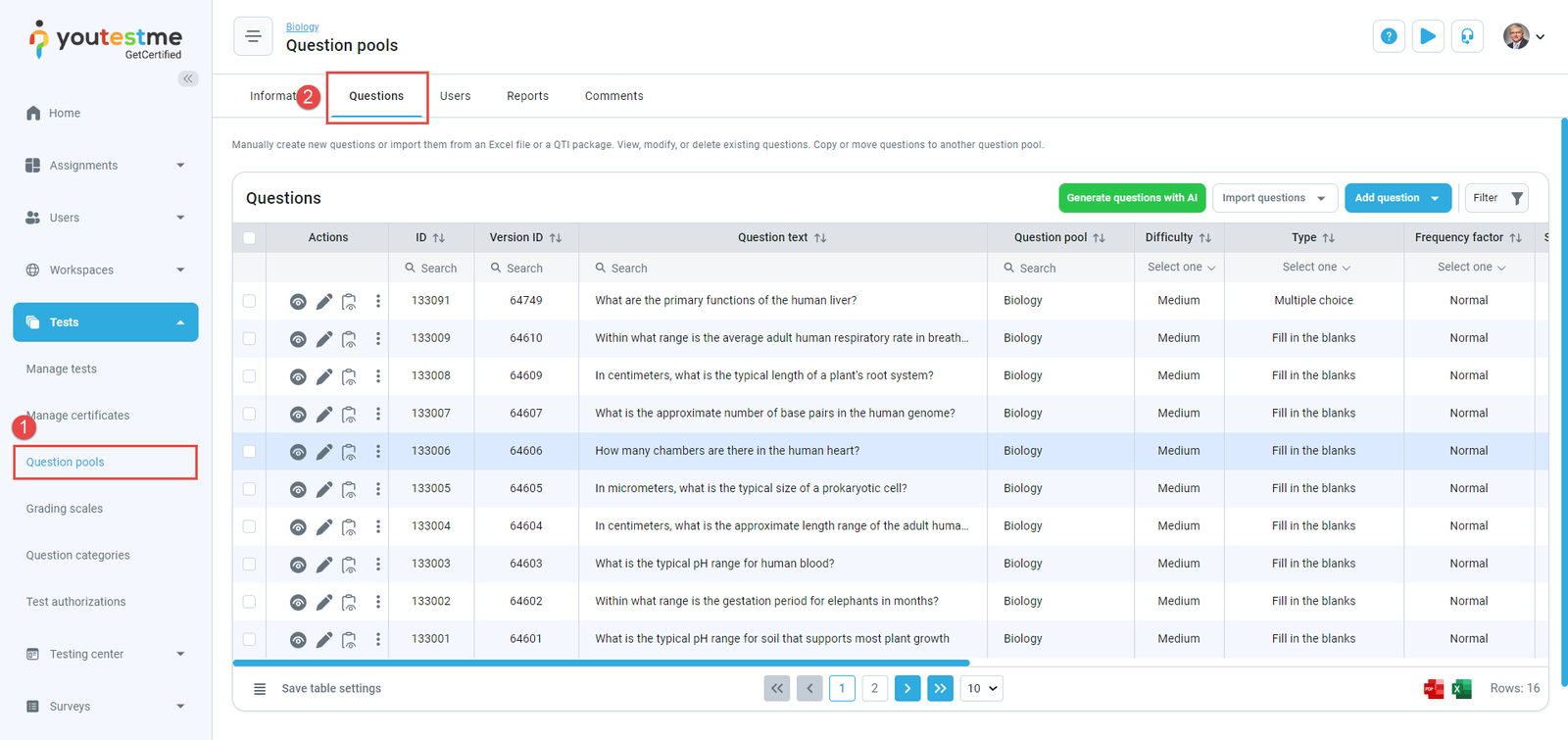Preview question 133006 with the eye icon
1568x740 pixels.
pos(298,452)
